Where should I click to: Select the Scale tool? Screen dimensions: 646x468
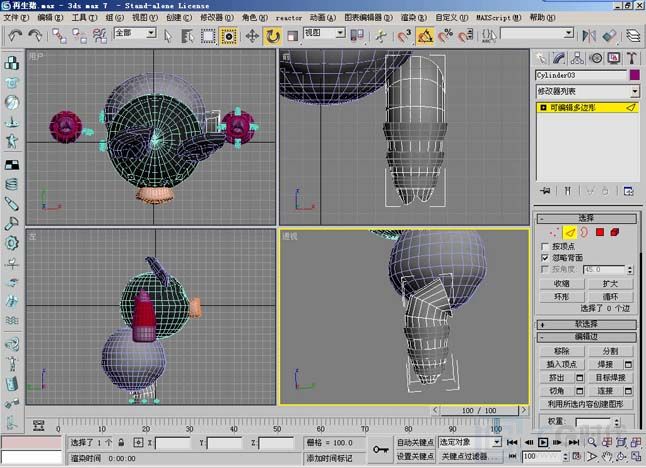pos(293,36)
